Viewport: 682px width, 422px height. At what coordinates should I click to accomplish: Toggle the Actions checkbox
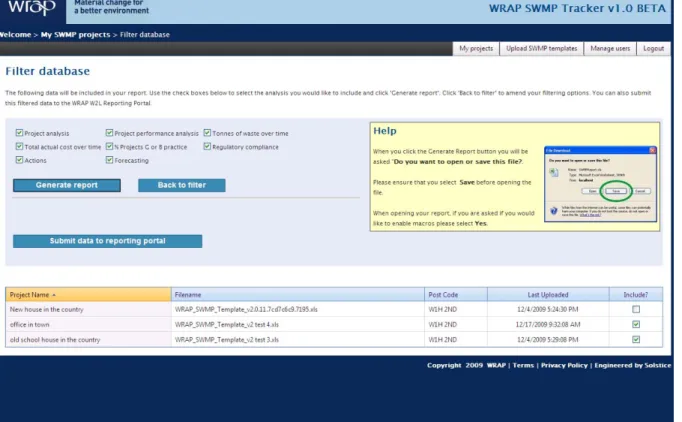point(19,160)
